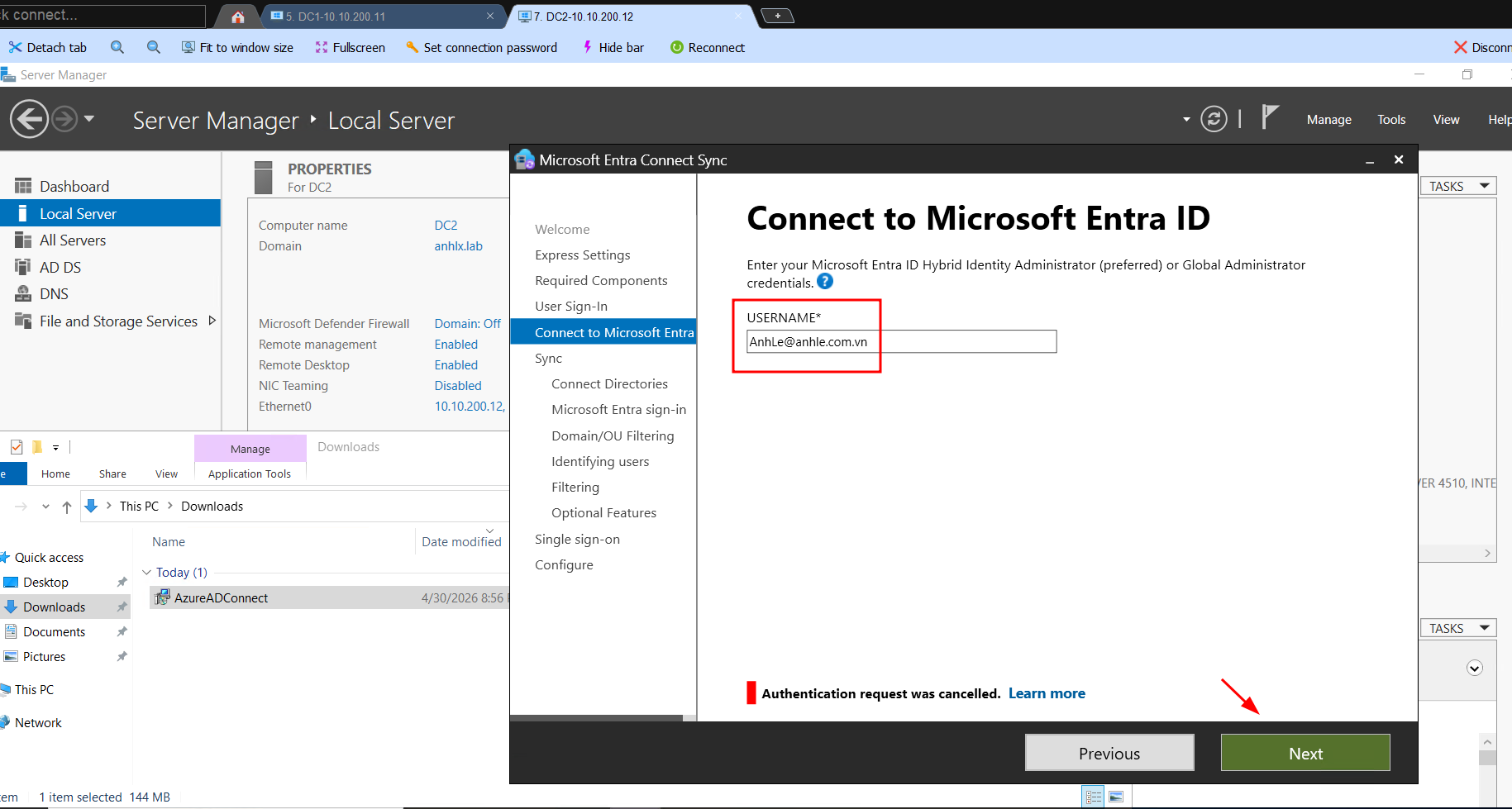Viewport: 1512px width, 809px height.
Task: Click the Detach tab scissors icon
Action: tap(15, 48)
